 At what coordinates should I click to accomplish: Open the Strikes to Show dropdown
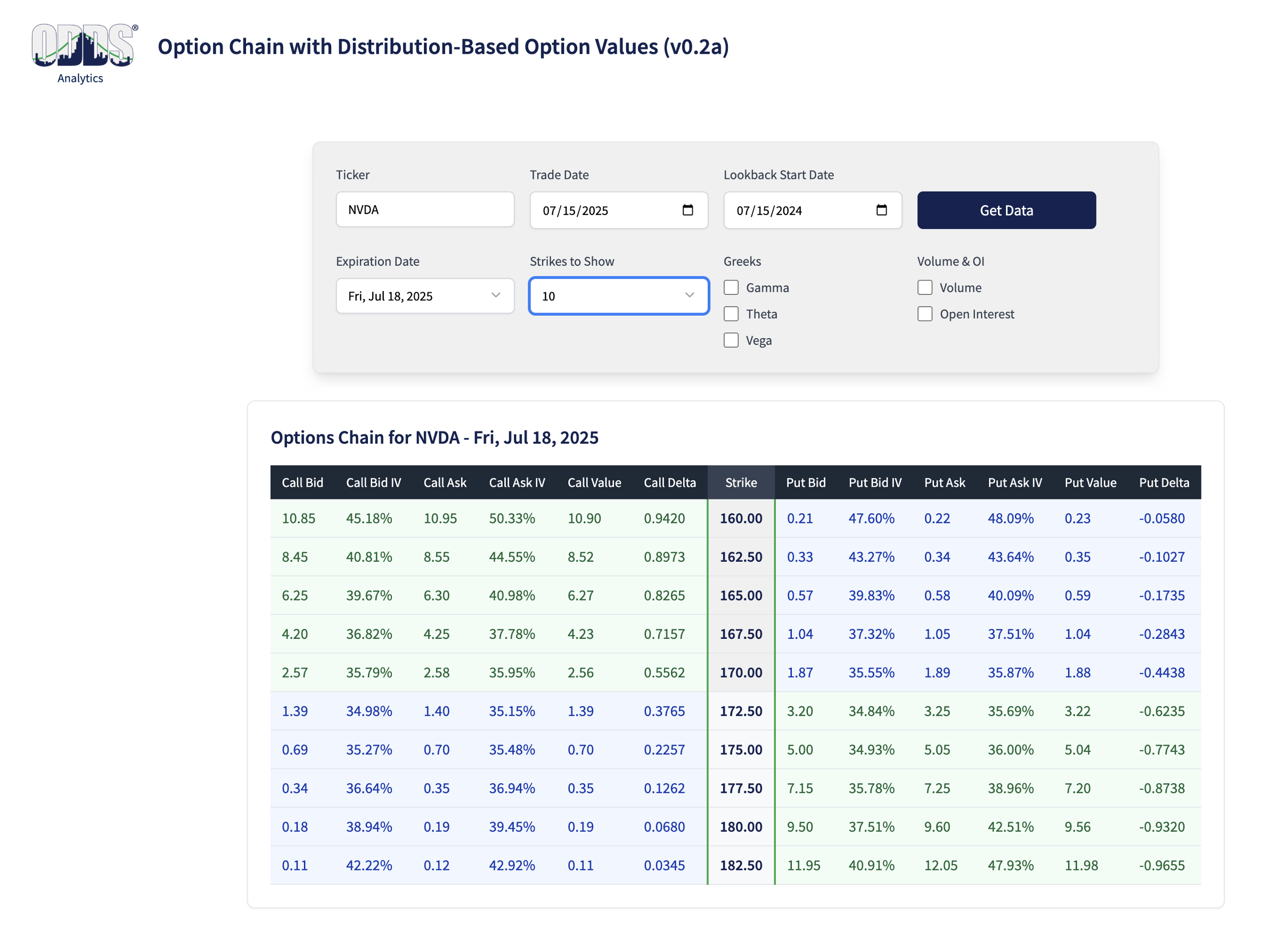click(x=619, y=296)
